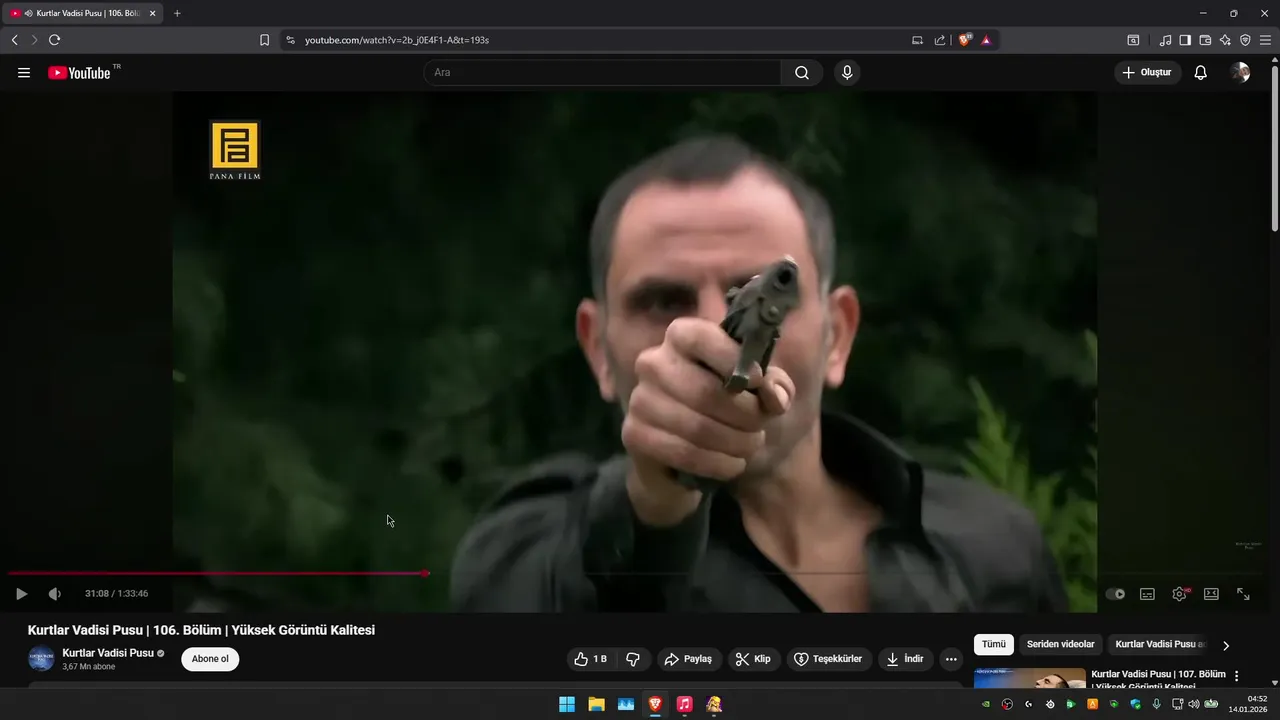
Task: Open the 107. Bölüm recommended video title
Action: coord(1158,680)
